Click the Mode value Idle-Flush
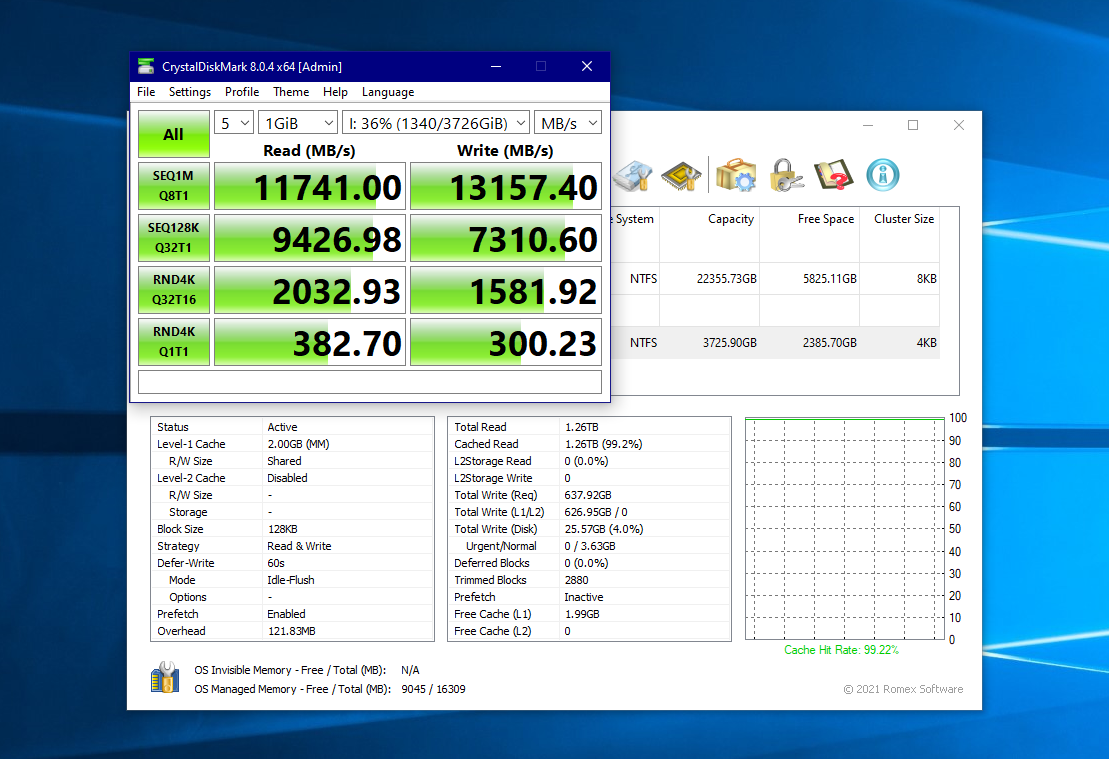Viewport: 1109px width, 759px height. tap(291, 580)
